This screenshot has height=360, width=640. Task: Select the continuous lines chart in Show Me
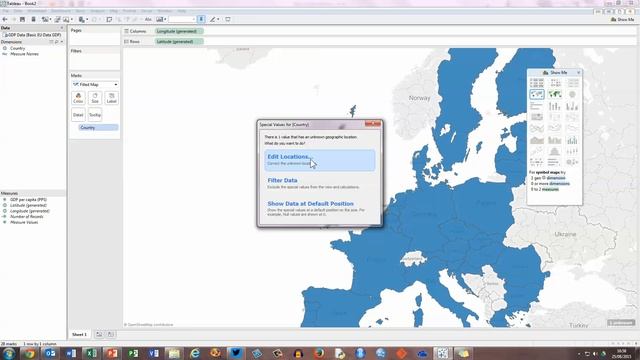537,128
